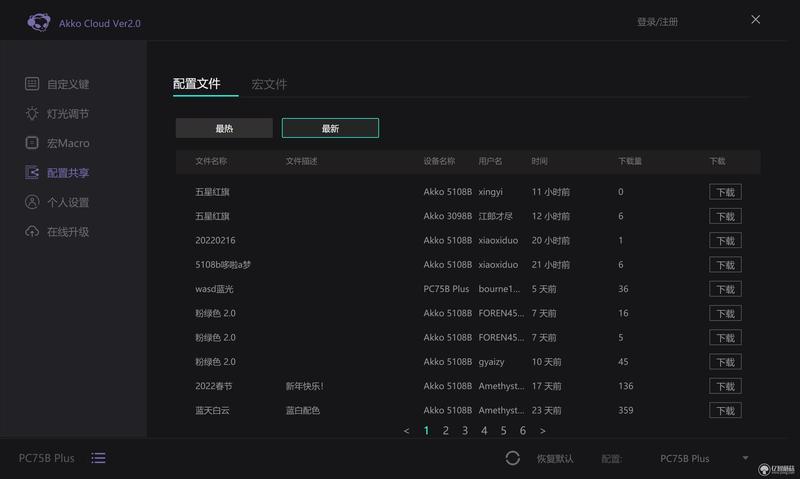Open 宏Macro icon in sidebar
This screenshot has height=479, width=800.
tap(32, 143)
